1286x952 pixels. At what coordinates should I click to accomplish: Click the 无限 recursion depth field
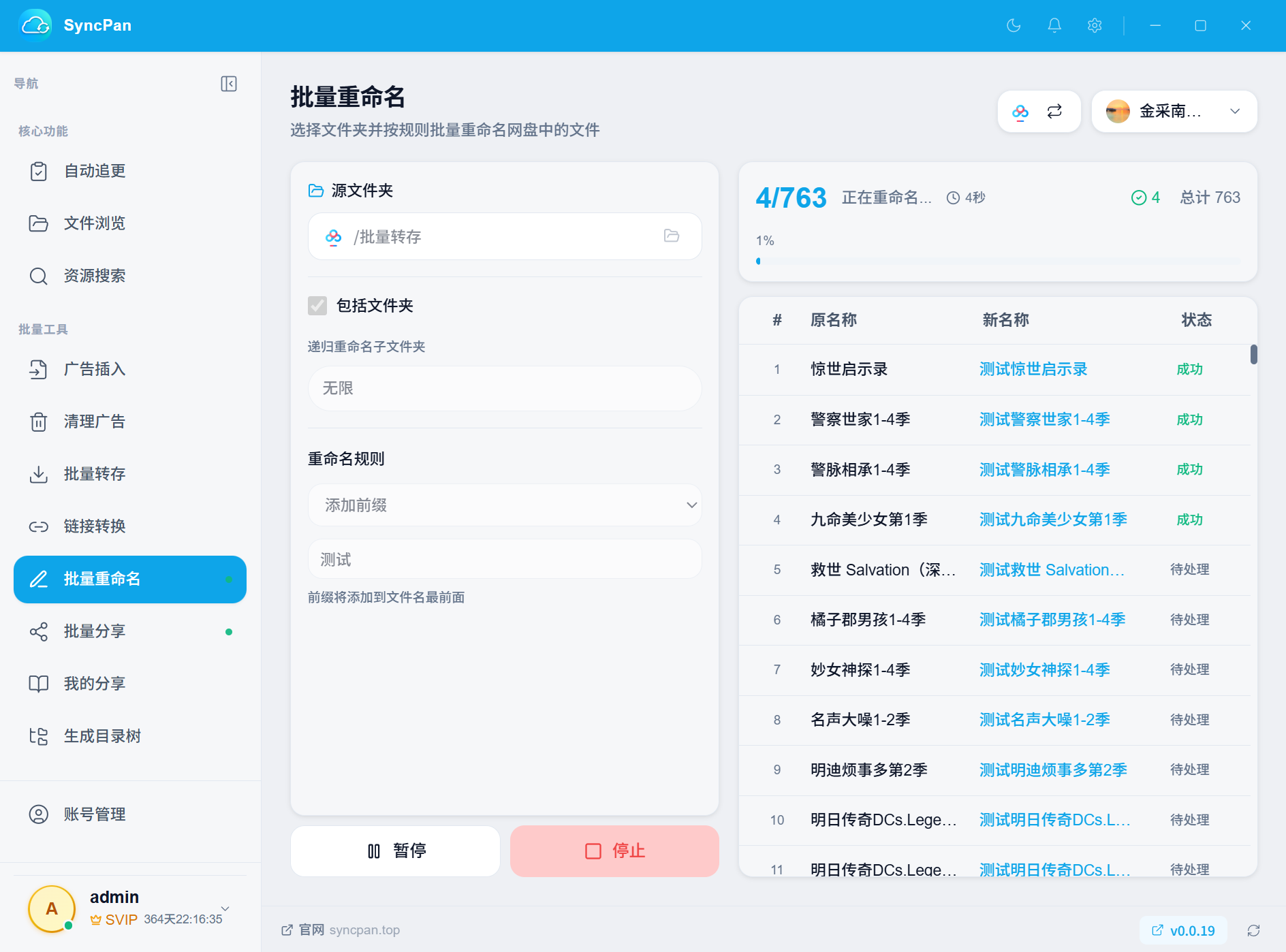[505, 388]
